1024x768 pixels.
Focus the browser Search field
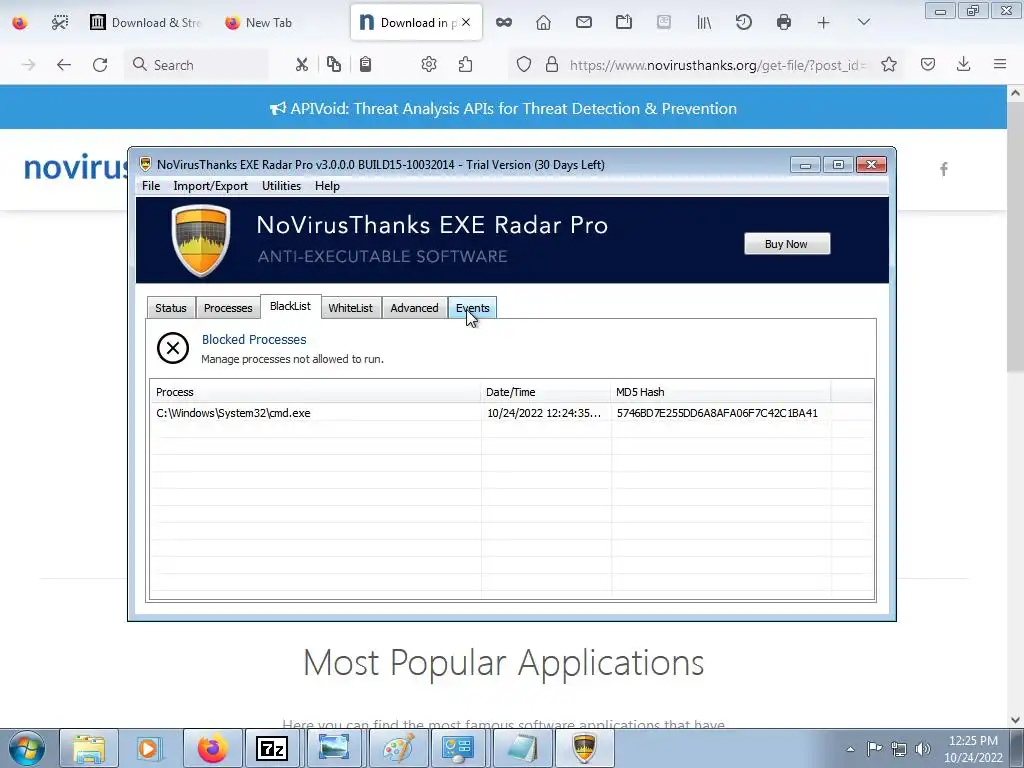pyautogui.click(x=196, y=65)
